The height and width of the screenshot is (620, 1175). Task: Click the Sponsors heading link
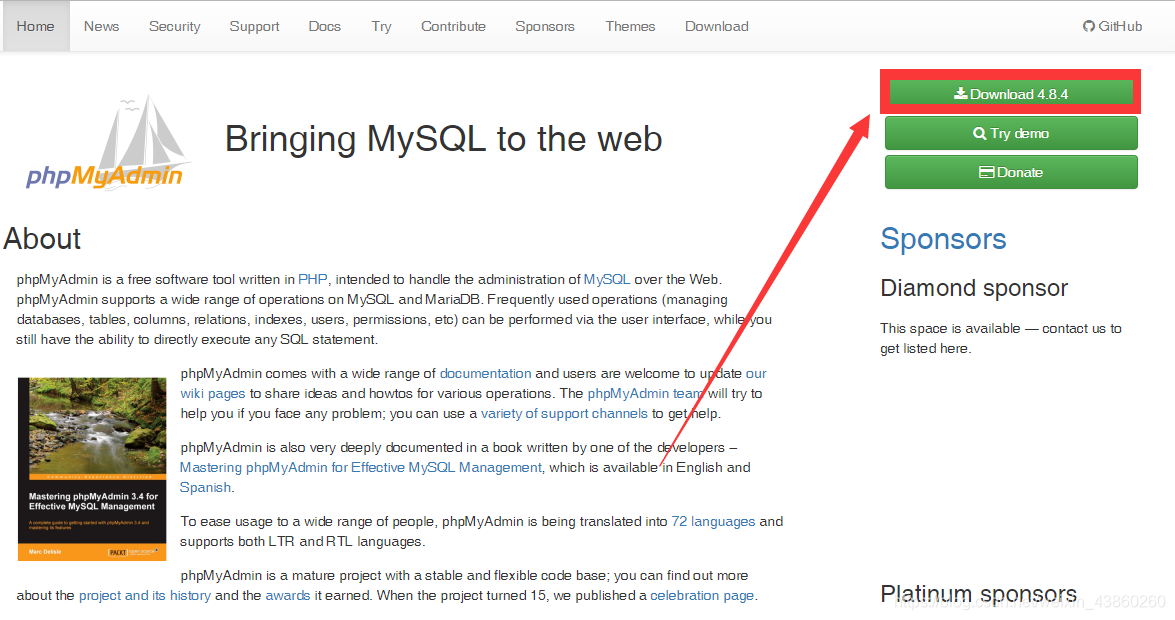tap(943, 239)
